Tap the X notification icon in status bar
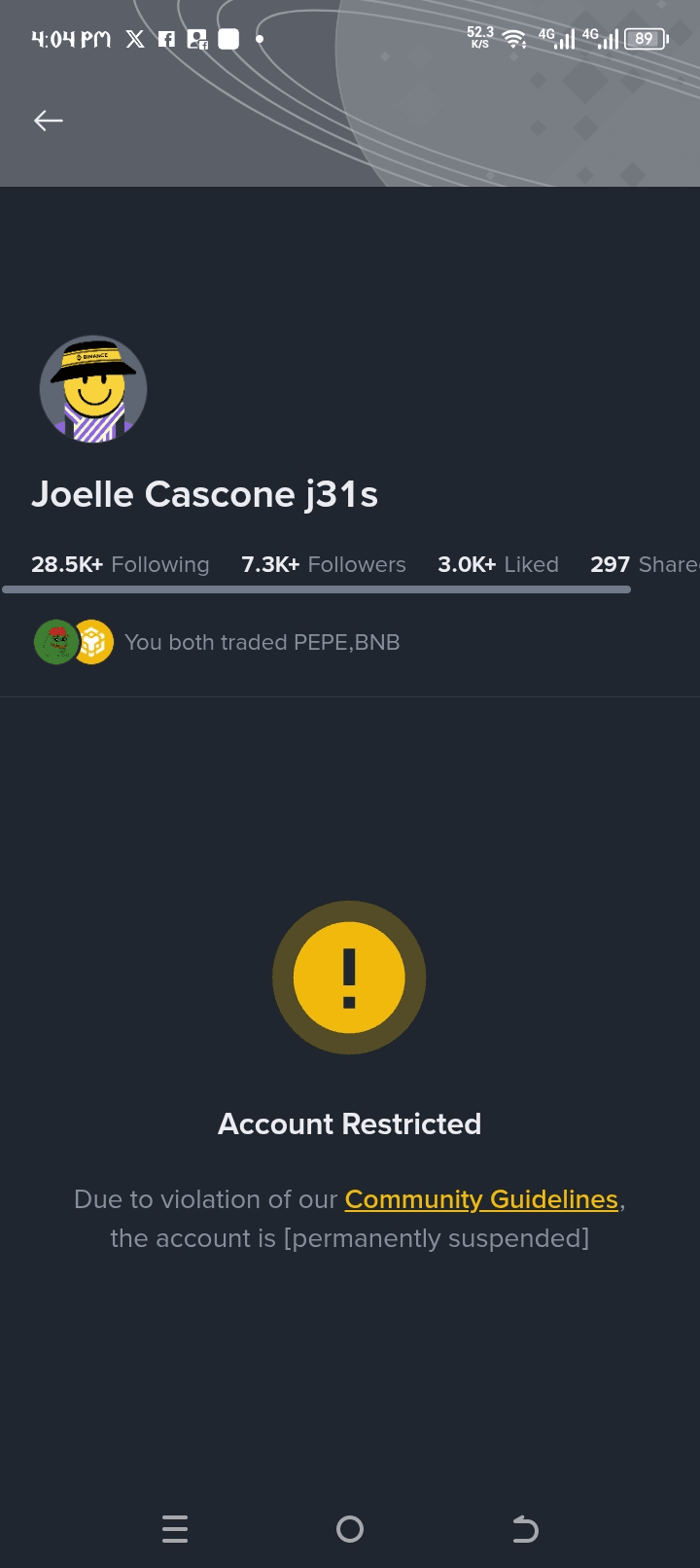This screenshot has width=700, height=1568. pos(135,39)
